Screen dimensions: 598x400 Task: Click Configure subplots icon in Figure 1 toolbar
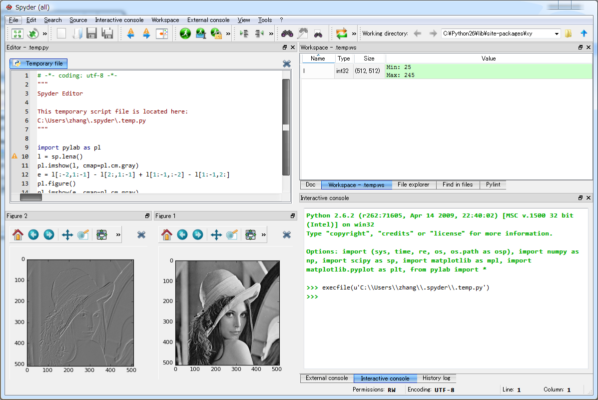(250, 235)
